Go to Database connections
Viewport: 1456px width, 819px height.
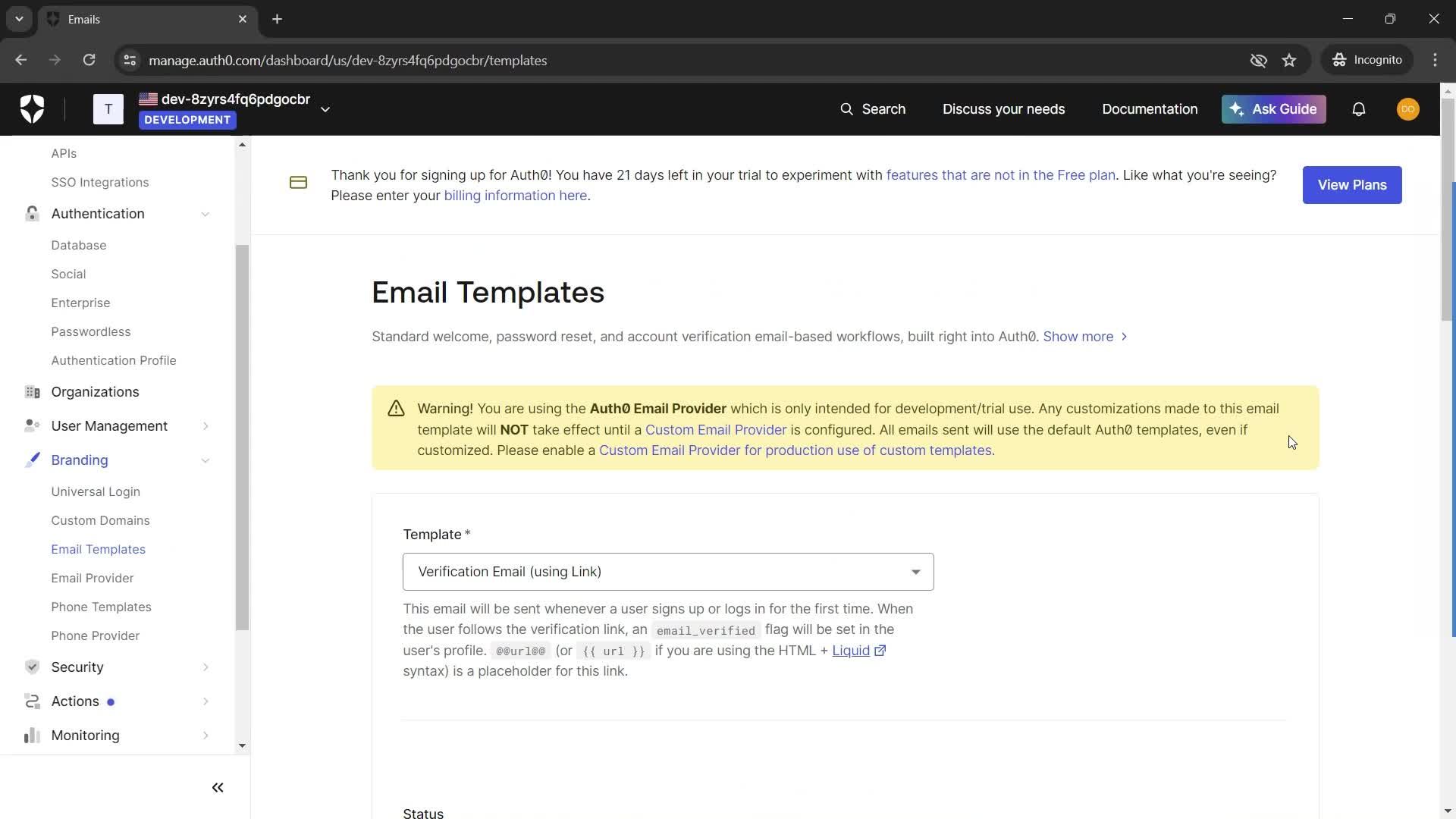tap(79, 245)
